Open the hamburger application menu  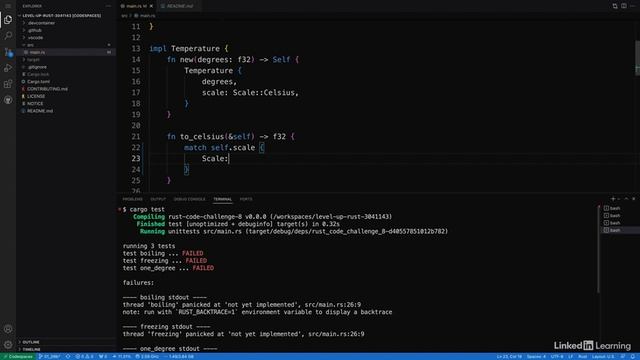8,6
